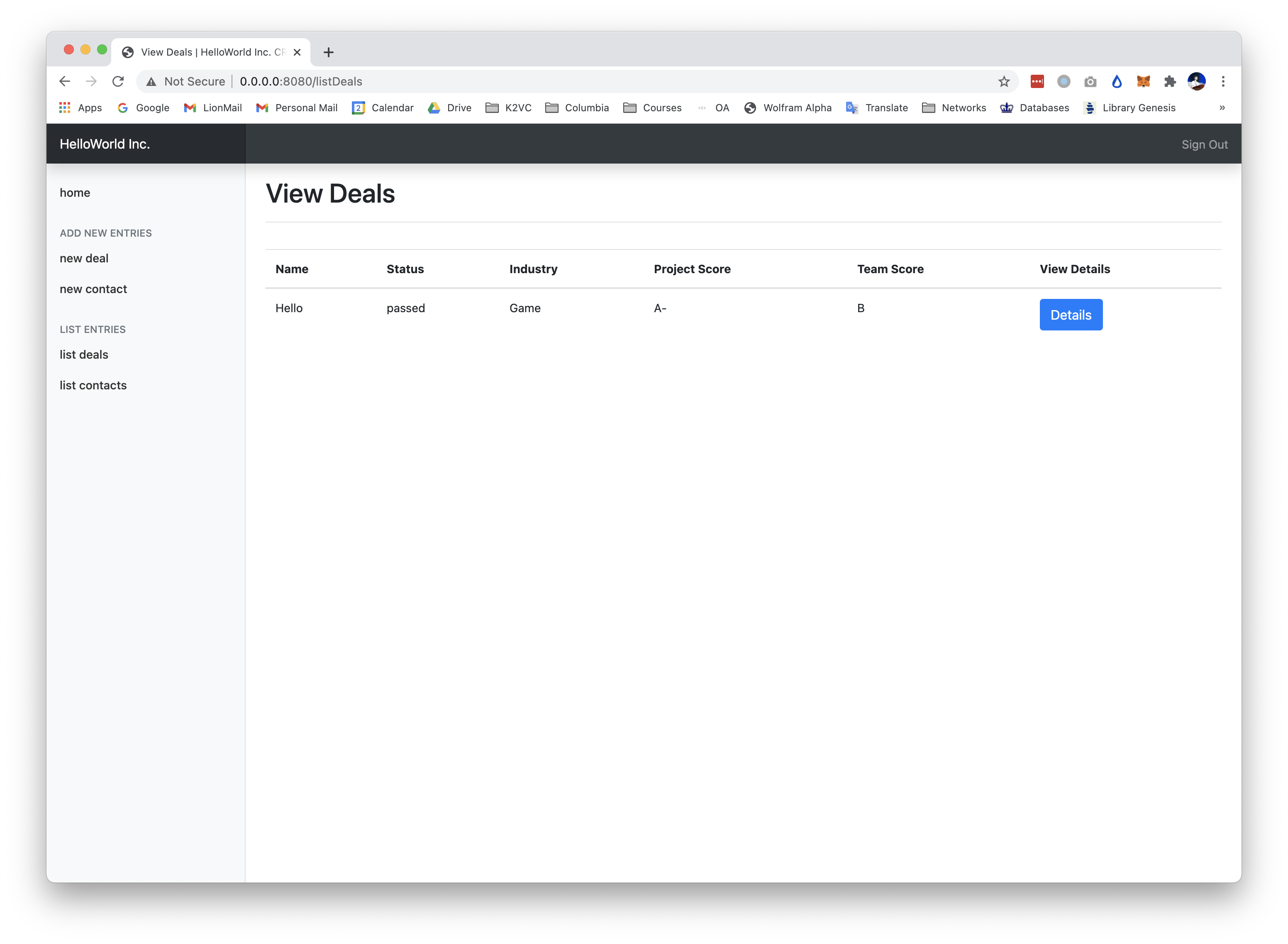This screenshot has width=1288, height=944.
Task: Open the Chrome three-dot menu
Action: point(1223,82)
